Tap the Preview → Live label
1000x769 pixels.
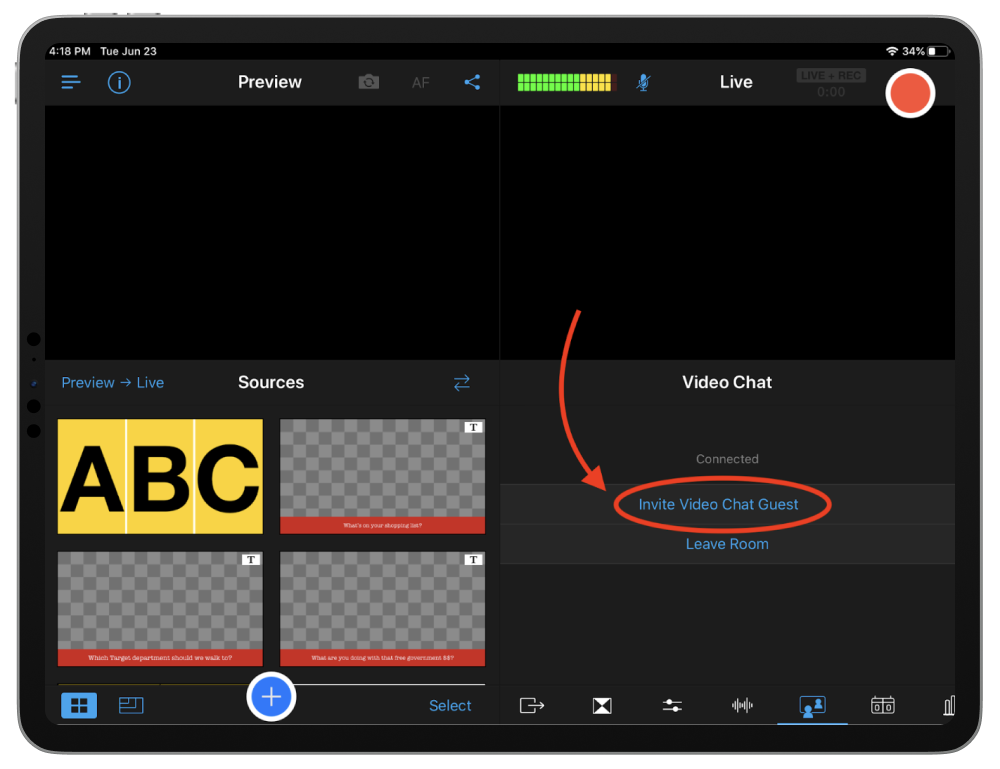(112, 383)
